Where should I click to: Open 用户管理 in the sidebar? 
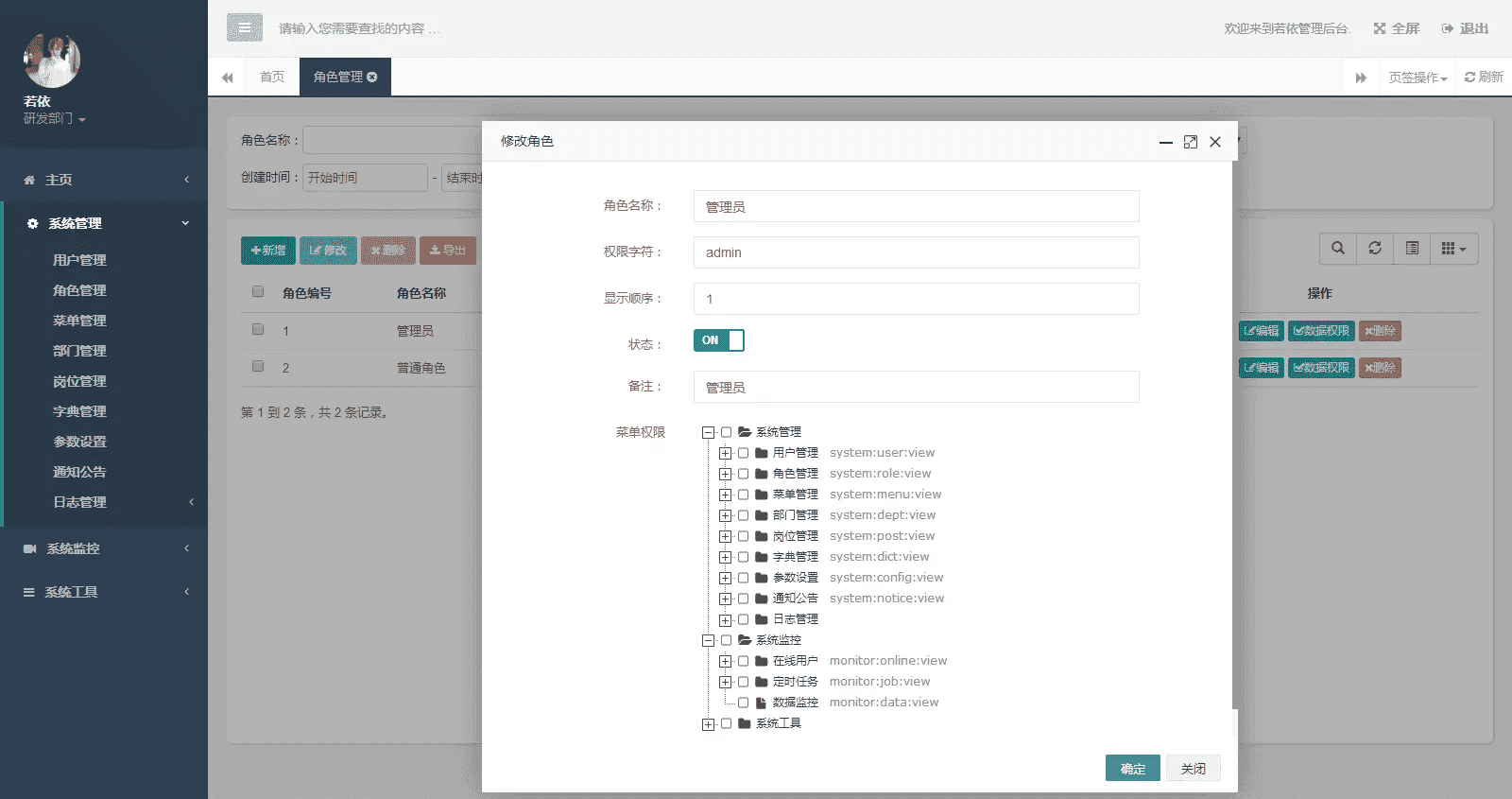(79, 260)
